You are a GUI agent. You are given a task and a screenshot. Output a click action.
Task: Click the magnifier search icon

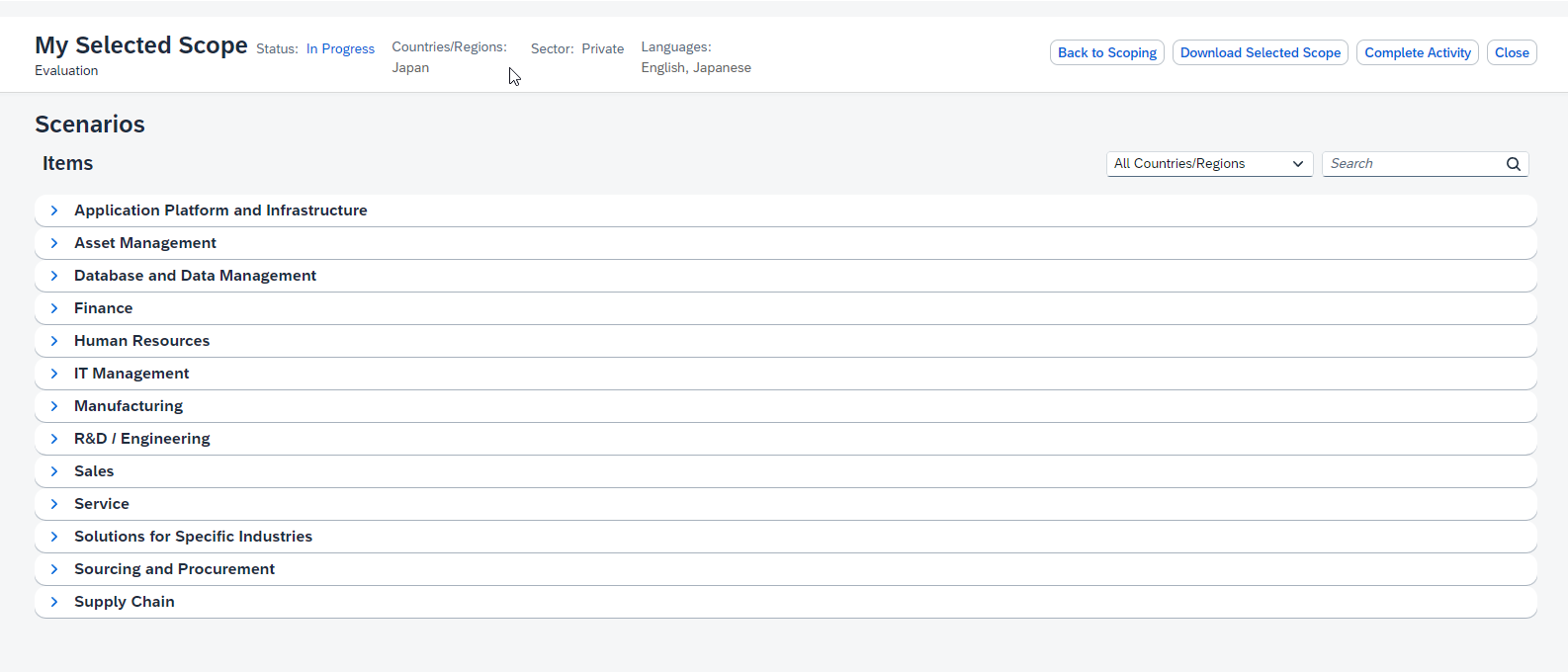1514,164
